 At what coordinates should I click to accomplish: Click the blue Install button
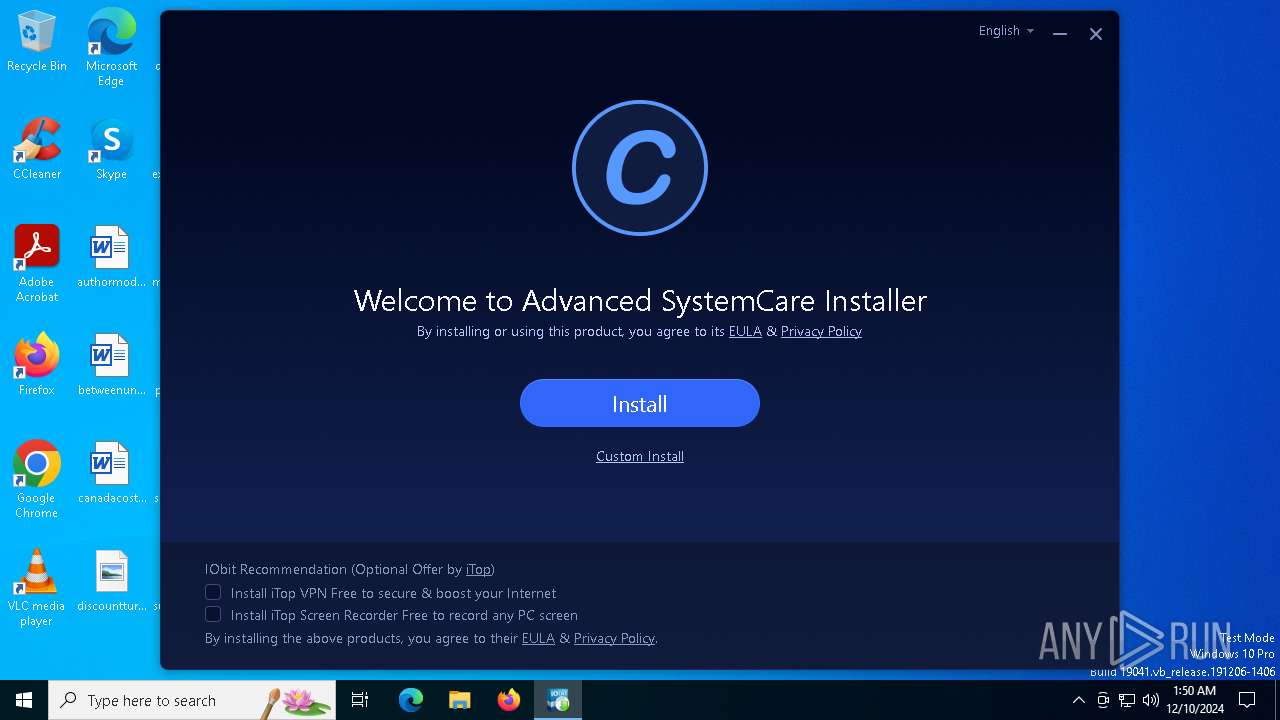point(640,403)
